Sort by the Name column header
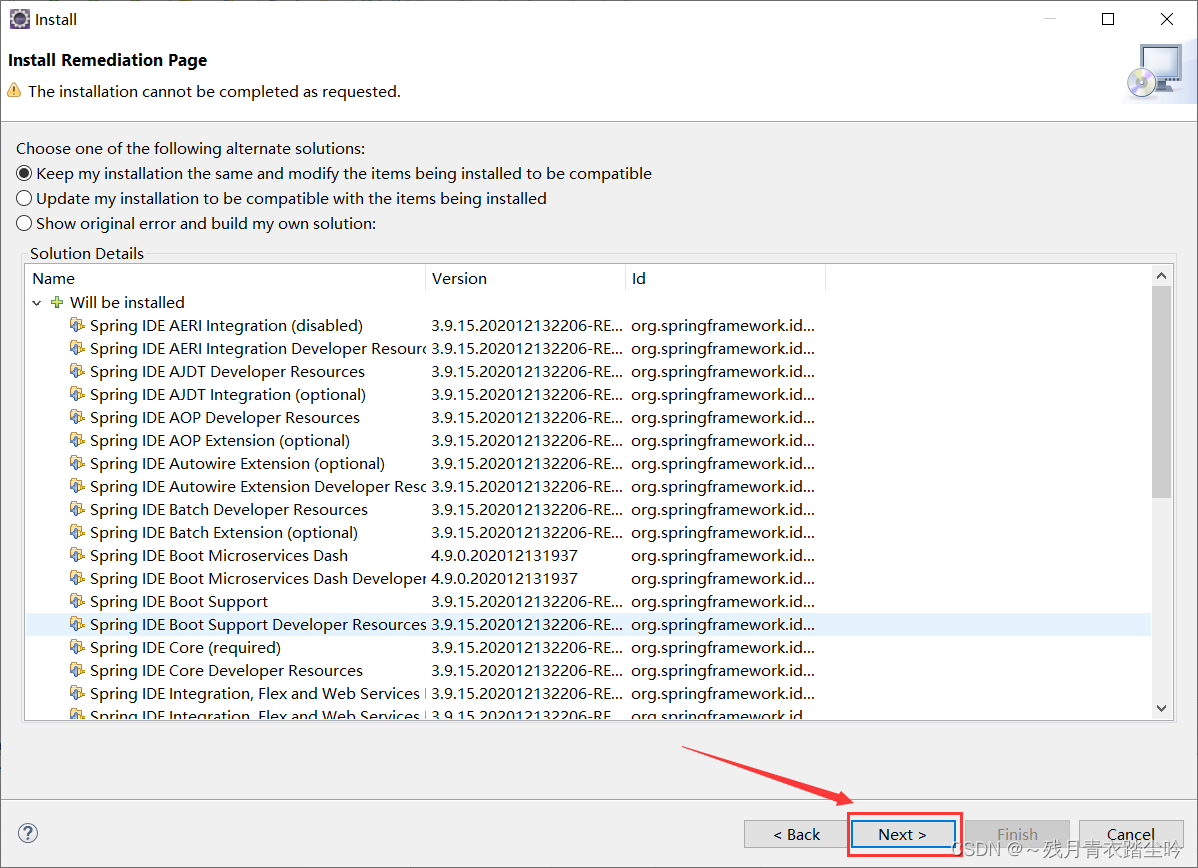The height and width of the screenshot is (868, 1198). click(x=225, y=278)
